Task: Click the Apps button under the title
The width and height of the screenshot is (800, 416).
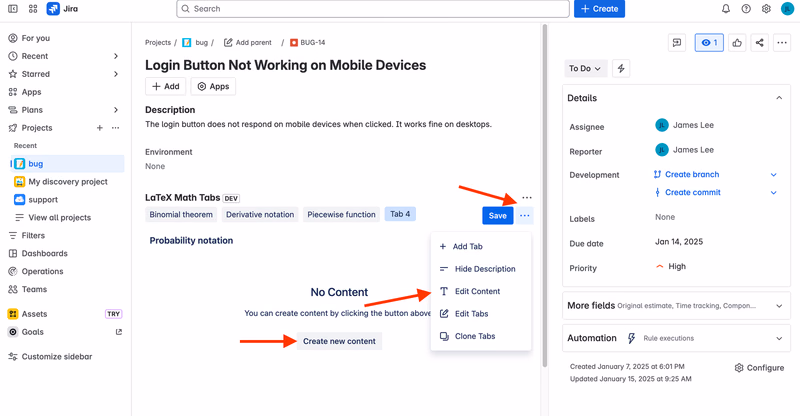Action: coord(213,86)
